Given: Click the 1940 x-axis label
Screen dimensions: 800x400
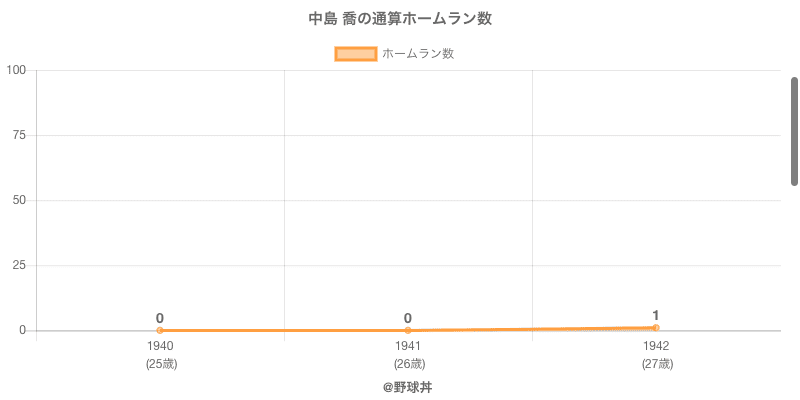Looking at the screenshot, I should click(x=160, y=346).
